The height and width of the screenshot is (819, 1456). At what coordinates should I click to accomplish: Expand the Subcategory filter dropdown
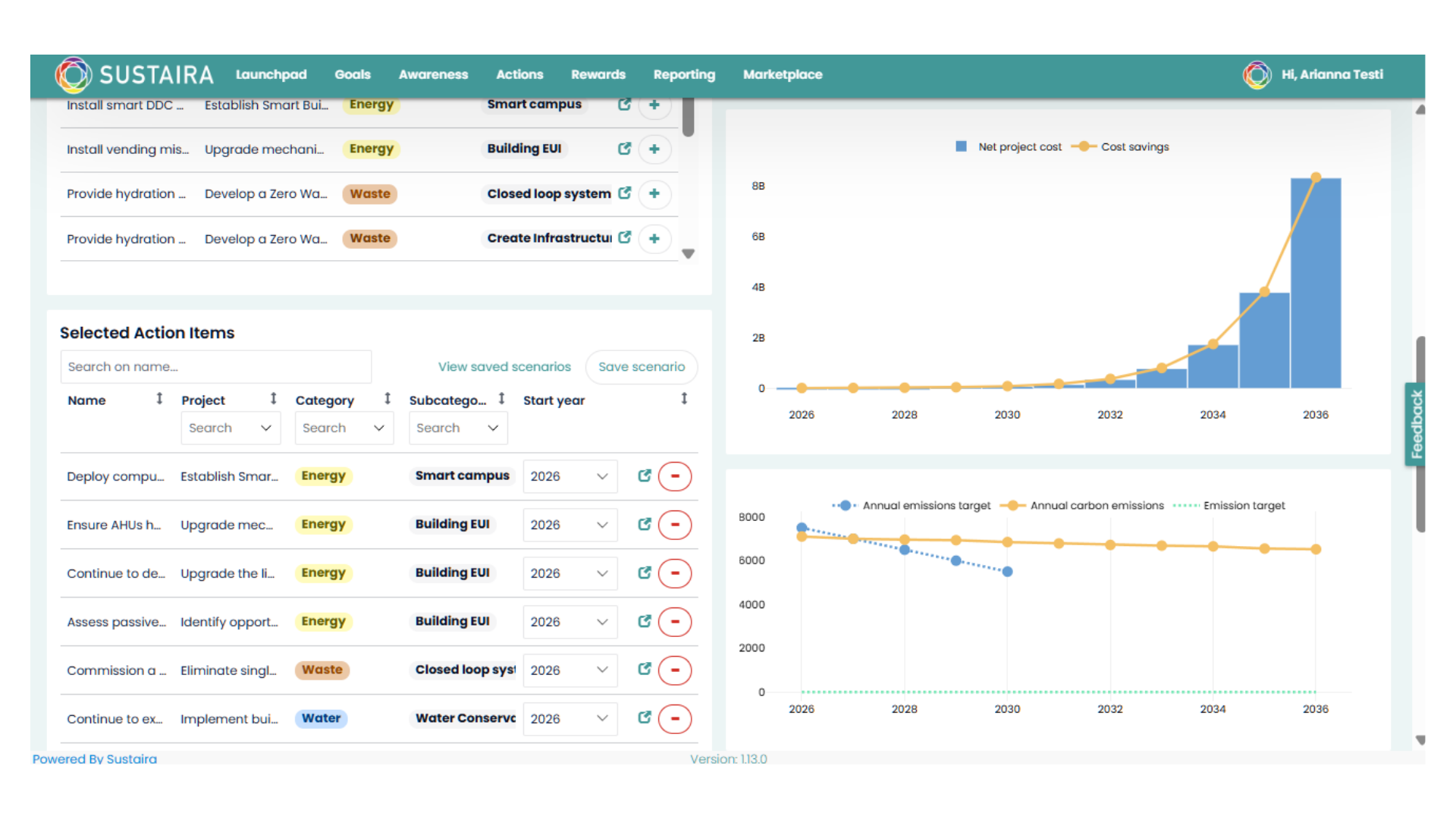tap(457, 428)
